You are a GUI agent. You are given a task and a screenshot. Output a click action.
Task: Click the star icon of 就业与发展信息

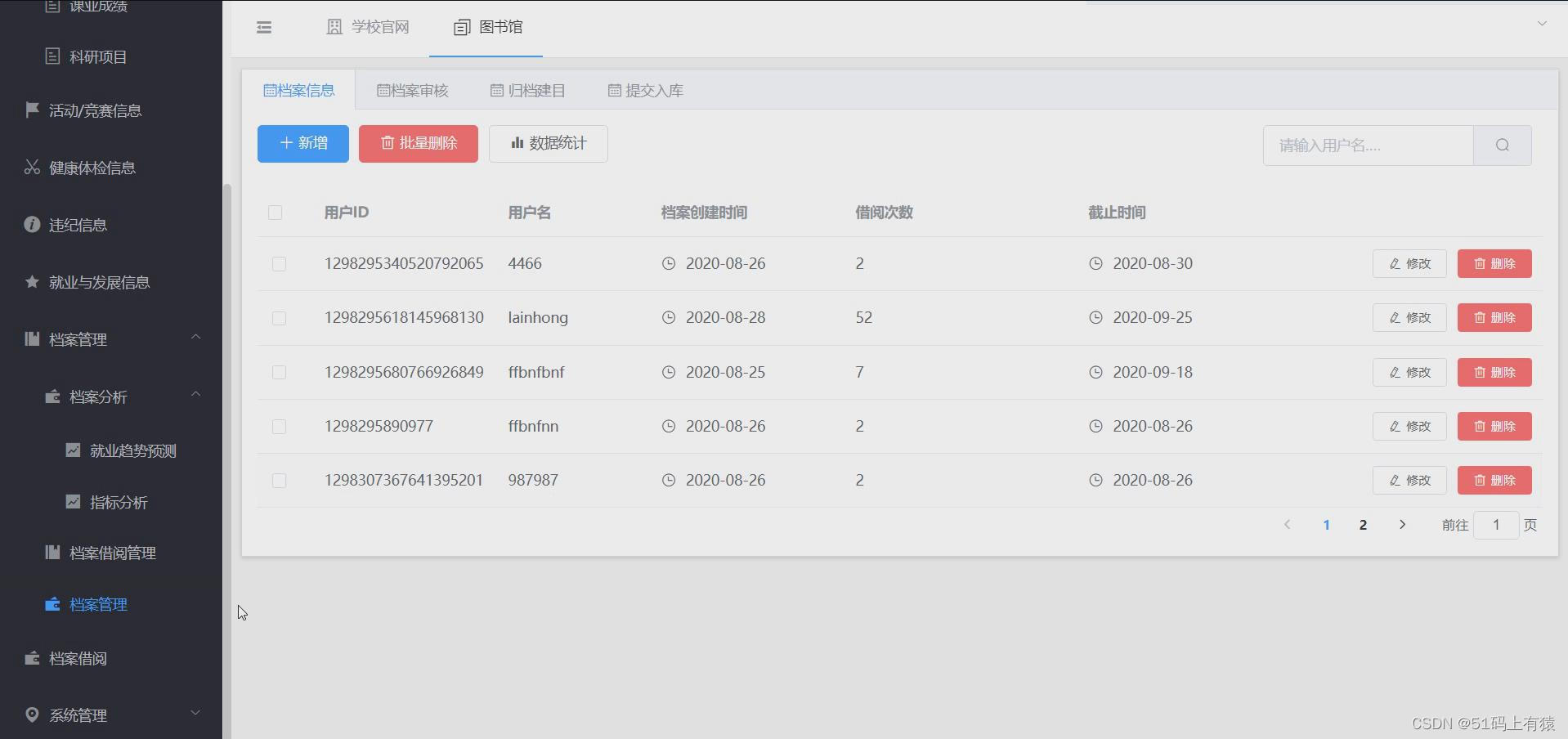[32, 282]
